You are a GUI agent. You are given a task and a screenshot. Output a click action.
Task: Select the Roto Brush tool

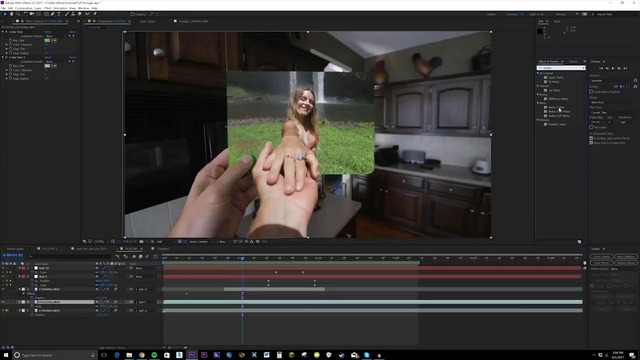click(87, 14)
